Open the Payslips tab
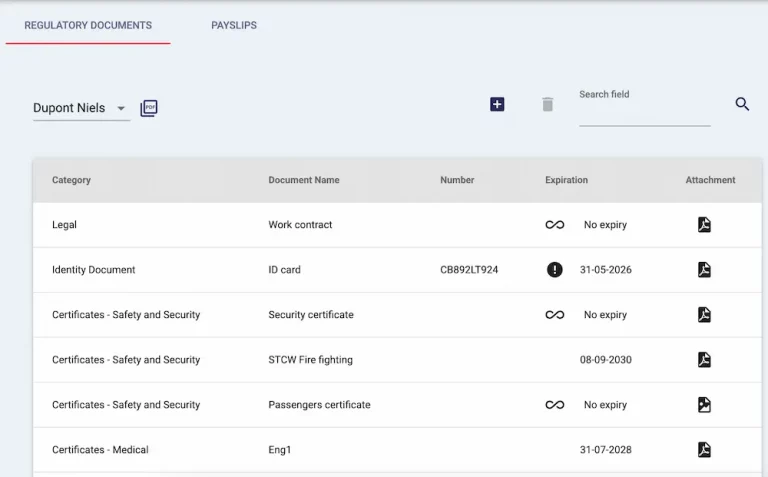This screenshot has height=477, width=768. [x=234, y=25]
